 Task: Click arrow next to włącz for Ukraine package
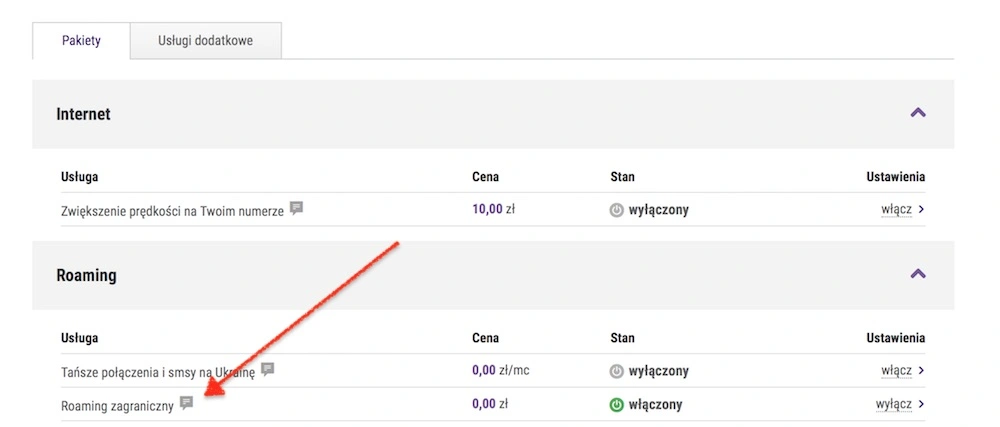[921, 371]
